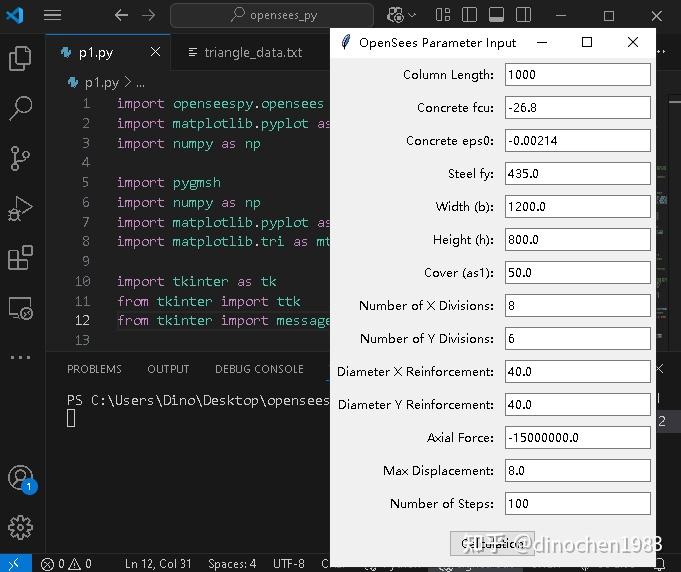Click the Column Length input field

coord(577,75)
